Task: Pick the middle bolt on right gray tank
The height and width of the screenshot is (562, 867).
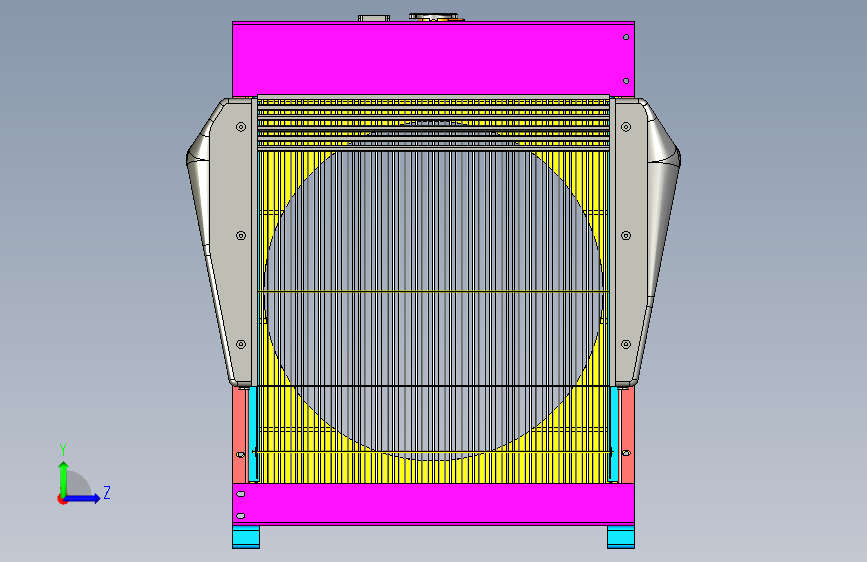Action: click(626, 236)
